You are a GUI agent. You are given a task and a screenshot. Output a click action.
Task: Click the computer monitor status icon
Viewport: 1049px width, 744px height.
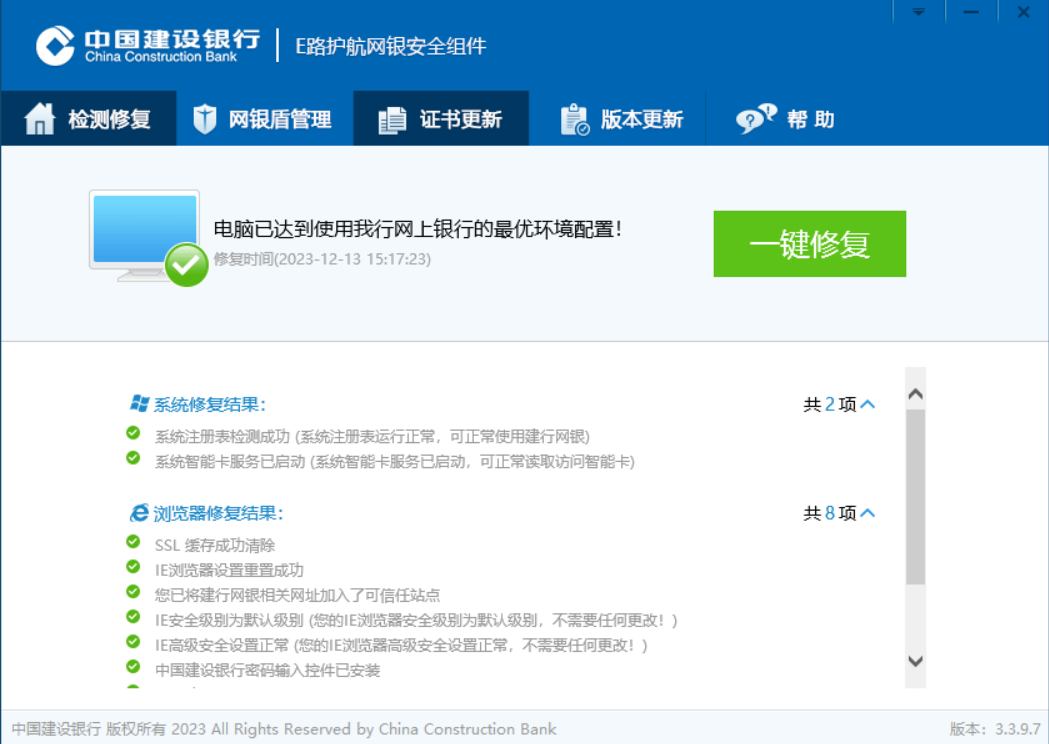pos(146,236)
